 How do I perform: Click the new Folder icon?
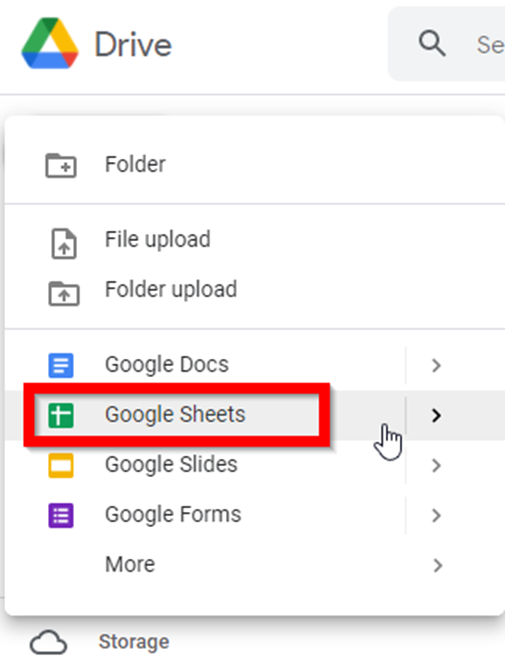click(x=61, y=165)
